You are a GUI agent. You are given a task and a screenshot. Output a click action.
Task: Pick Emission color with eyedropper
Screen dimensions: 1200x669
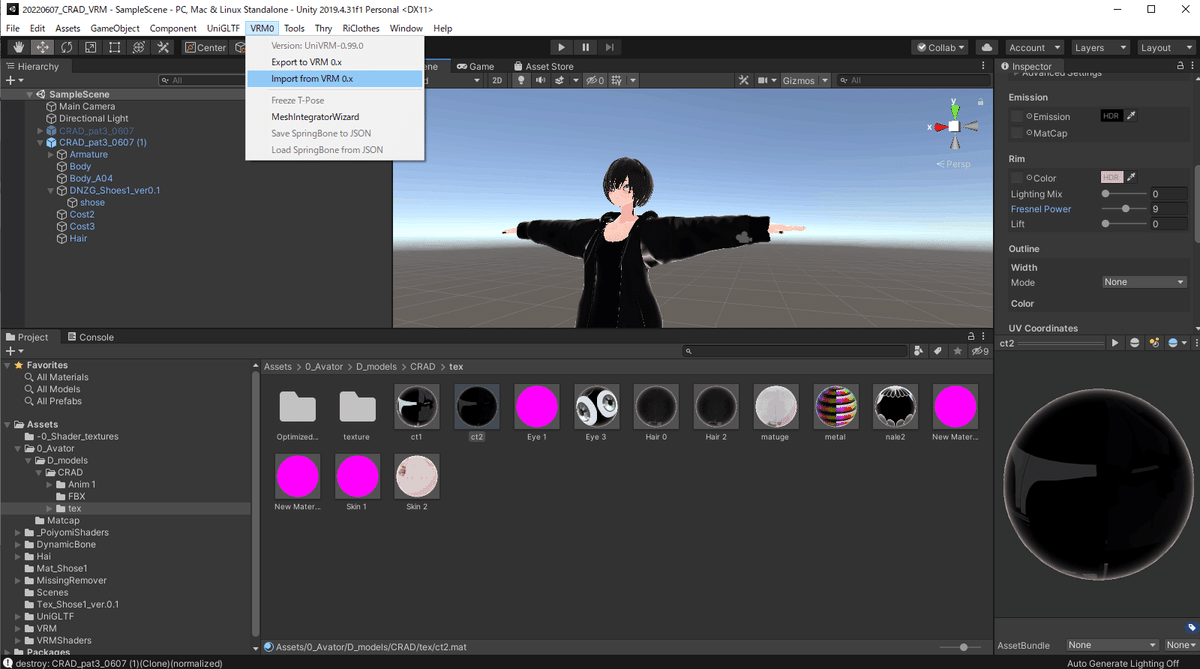[x=1131, y=117]
